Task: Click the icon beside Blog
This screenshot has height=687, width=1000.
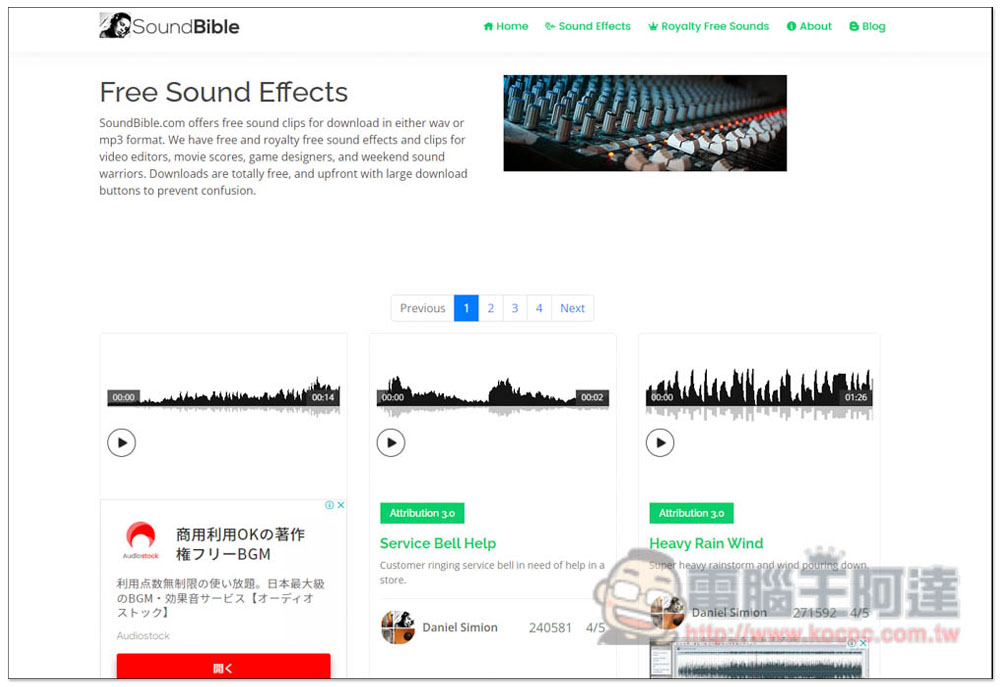Action: (854, 26)
